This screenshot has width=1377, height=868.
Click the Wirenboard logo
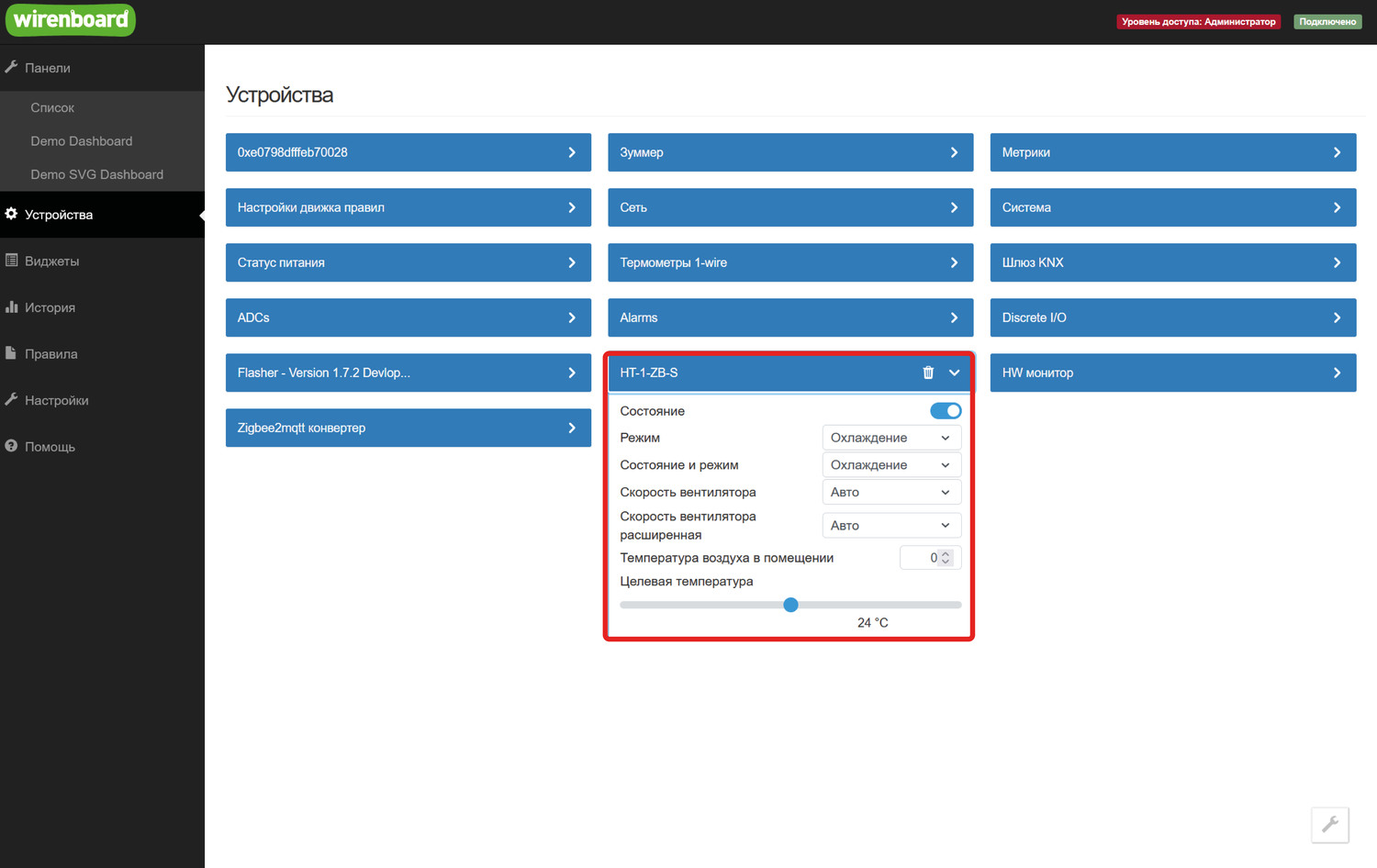point(71,20)
